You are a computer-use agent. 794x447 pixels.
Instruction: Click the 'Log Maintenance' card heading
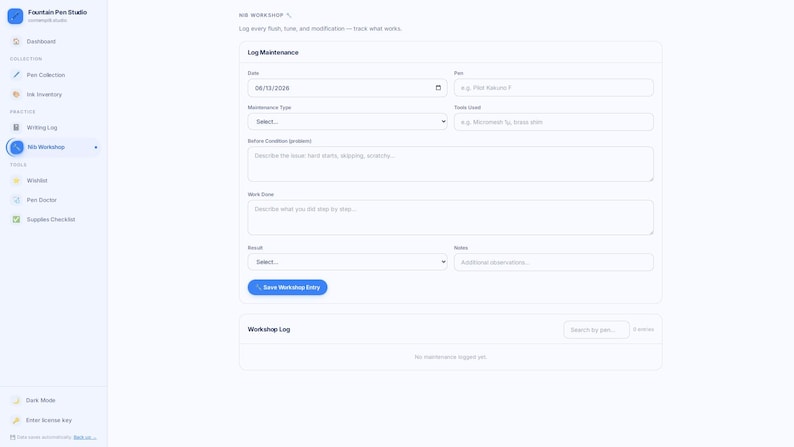pos(273,53)
